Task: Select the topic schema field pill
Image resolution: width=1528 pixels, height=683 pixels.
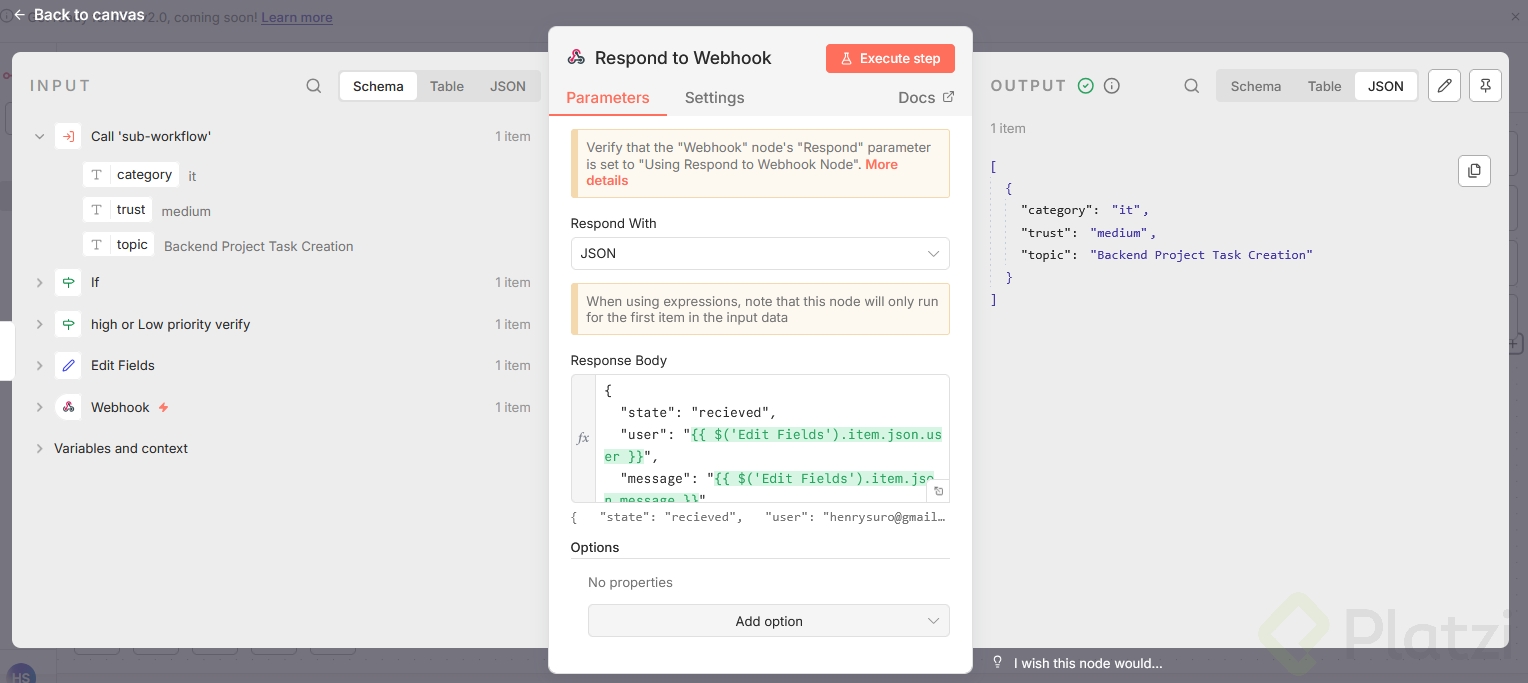Action: (119, 245)
